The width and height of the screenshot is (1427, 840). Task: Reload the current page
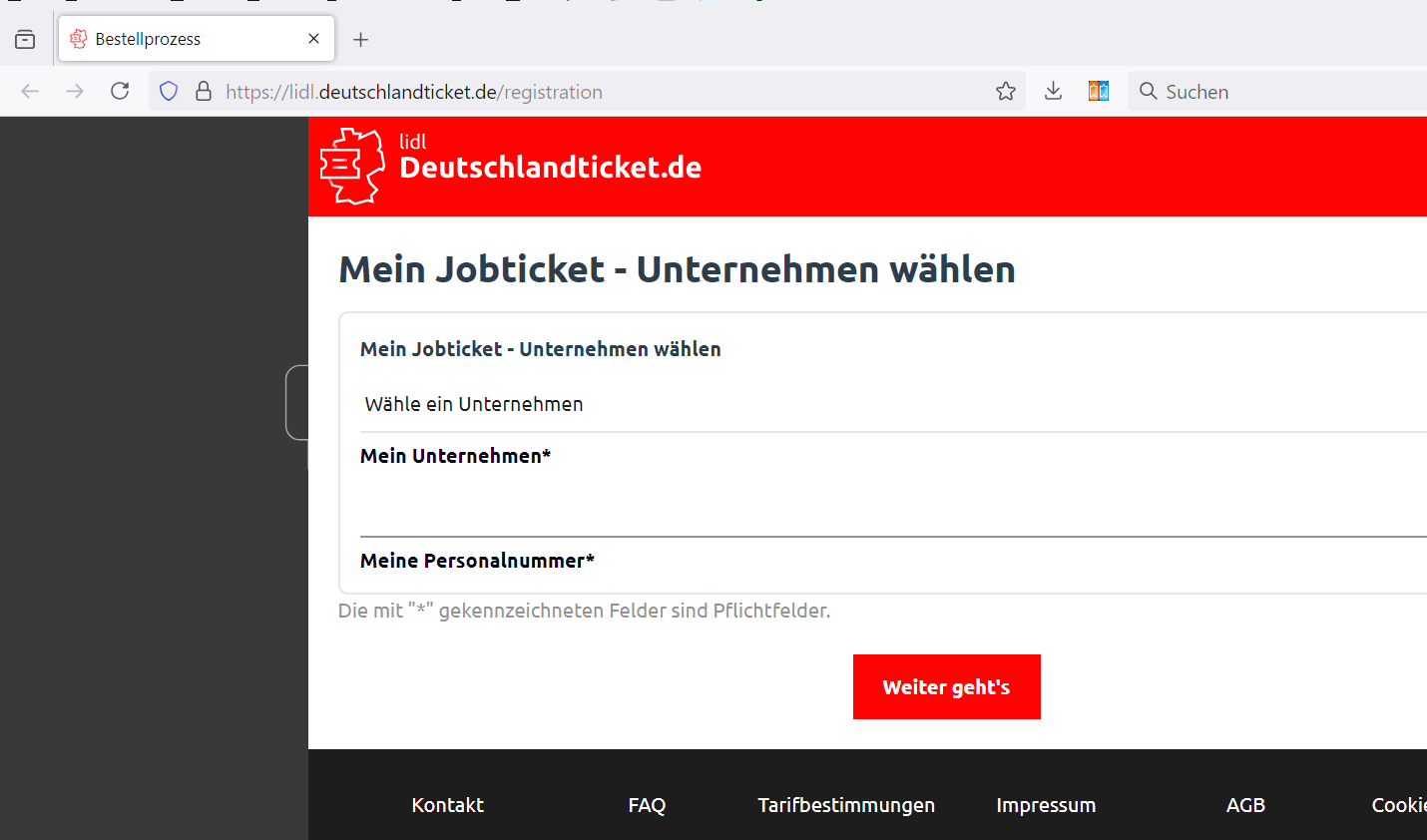pos(120,92)
